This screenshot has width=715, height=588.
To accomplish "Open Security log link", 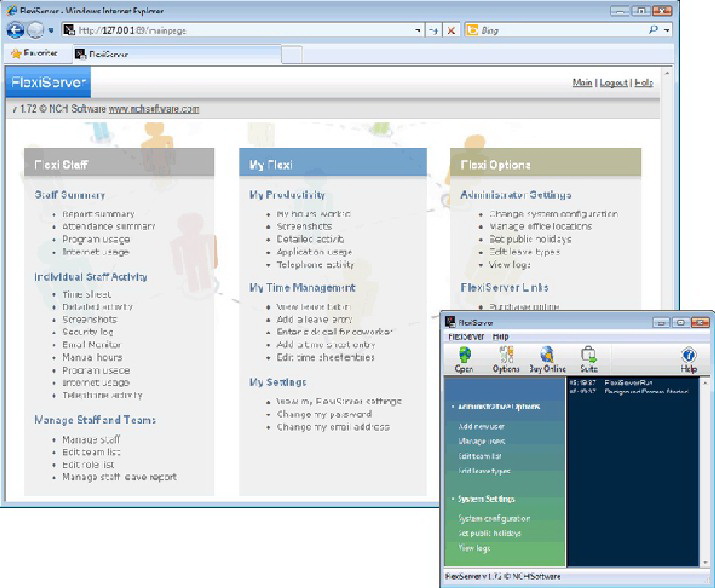I will pyautogui.click(x=88, y=332).
